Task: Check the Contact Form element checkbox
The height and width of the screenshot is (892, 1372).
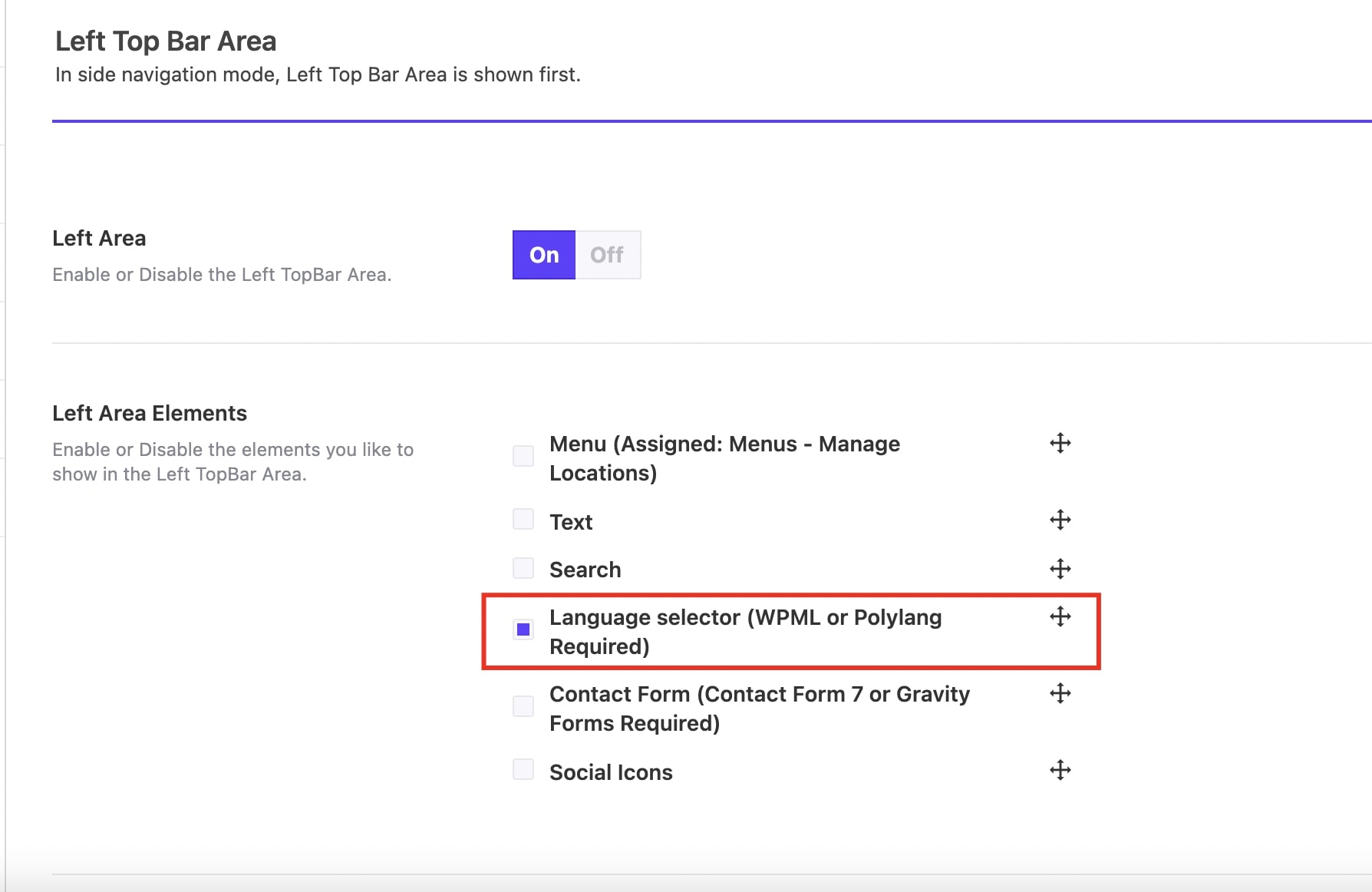Action: pos(523,706)
